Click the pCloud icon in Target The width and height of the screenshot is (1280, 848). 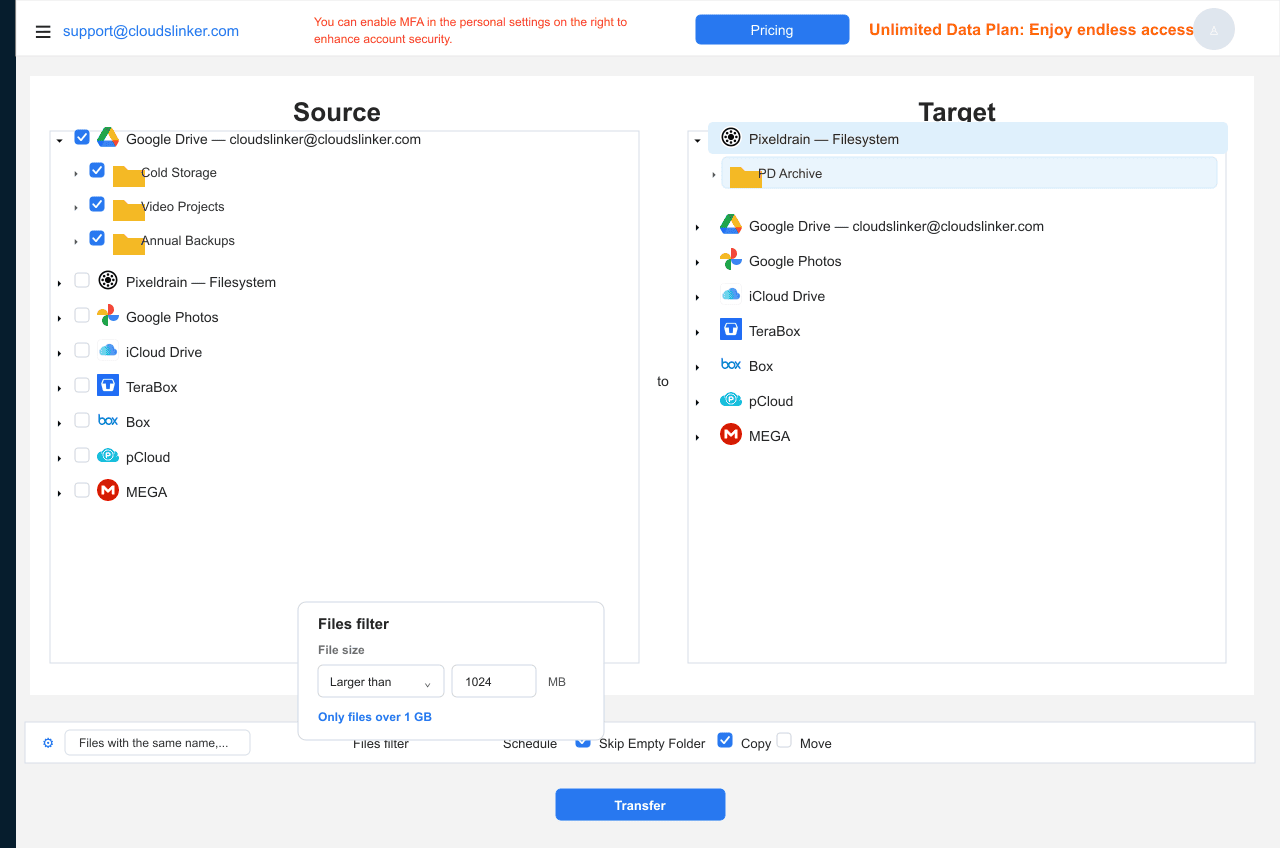point(731,400)
